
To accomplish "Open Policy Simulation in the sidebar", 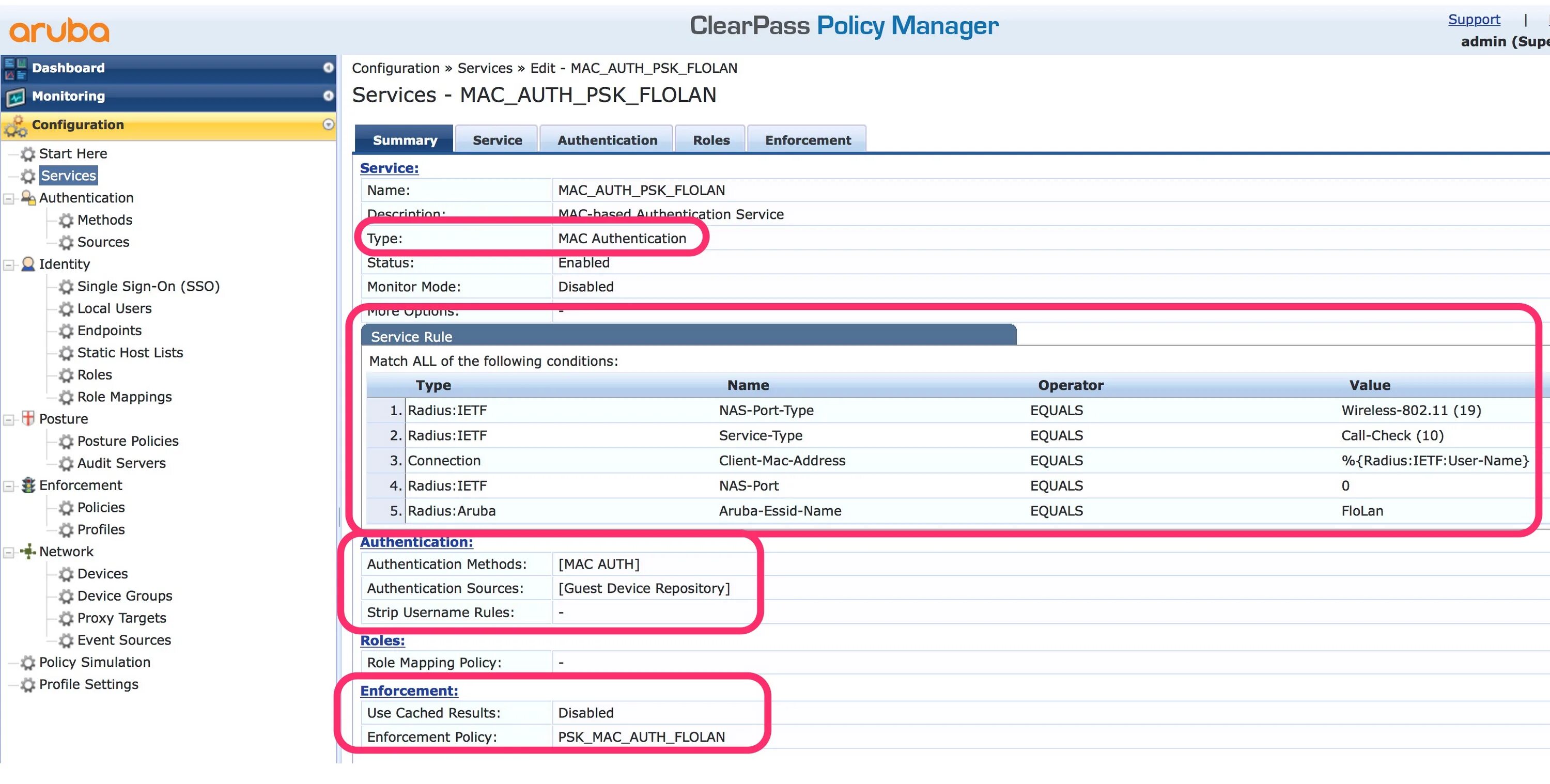I will pyautogui.click(x=95, y=662).
